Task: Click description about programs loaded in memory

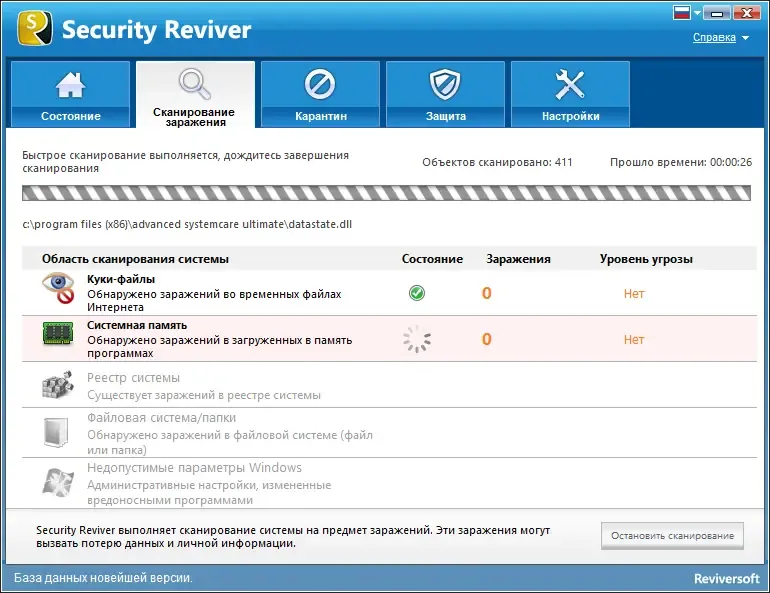Action: [220, 347]
